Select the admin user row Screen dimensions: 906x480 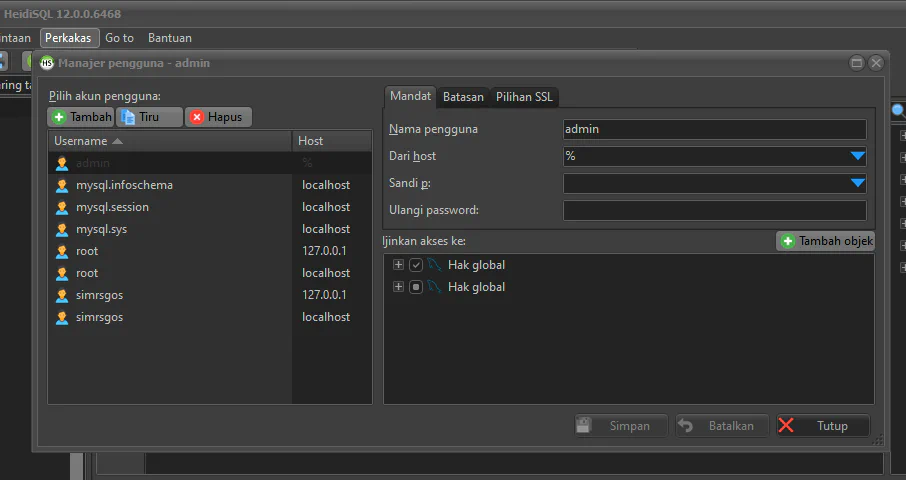tap(210, 163)
